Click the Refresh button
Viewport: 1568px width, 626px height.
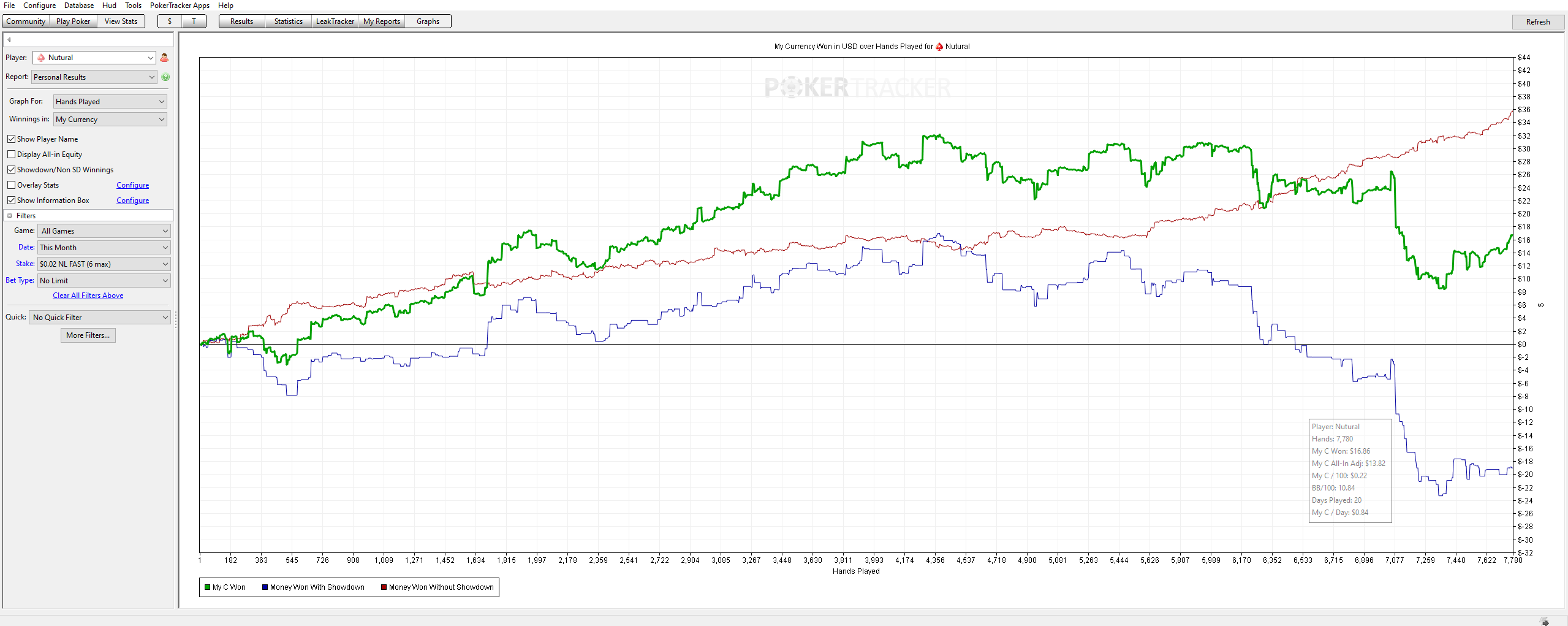point(1538,22)
